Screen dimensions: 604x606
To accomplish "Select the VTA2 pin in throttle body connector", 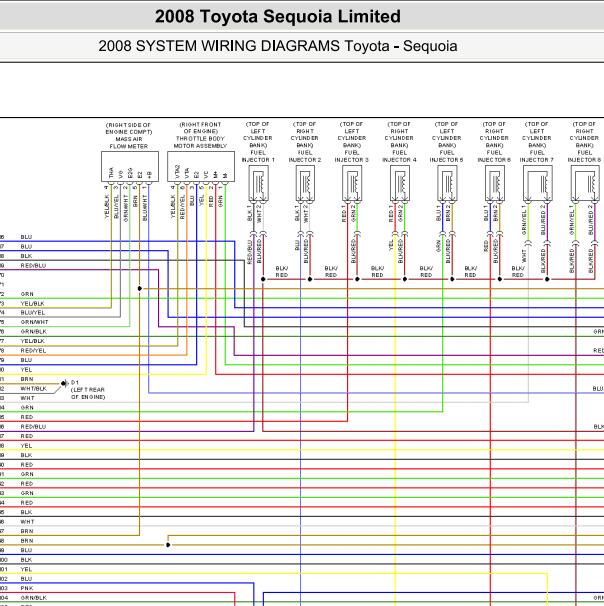I will point(177,172).
